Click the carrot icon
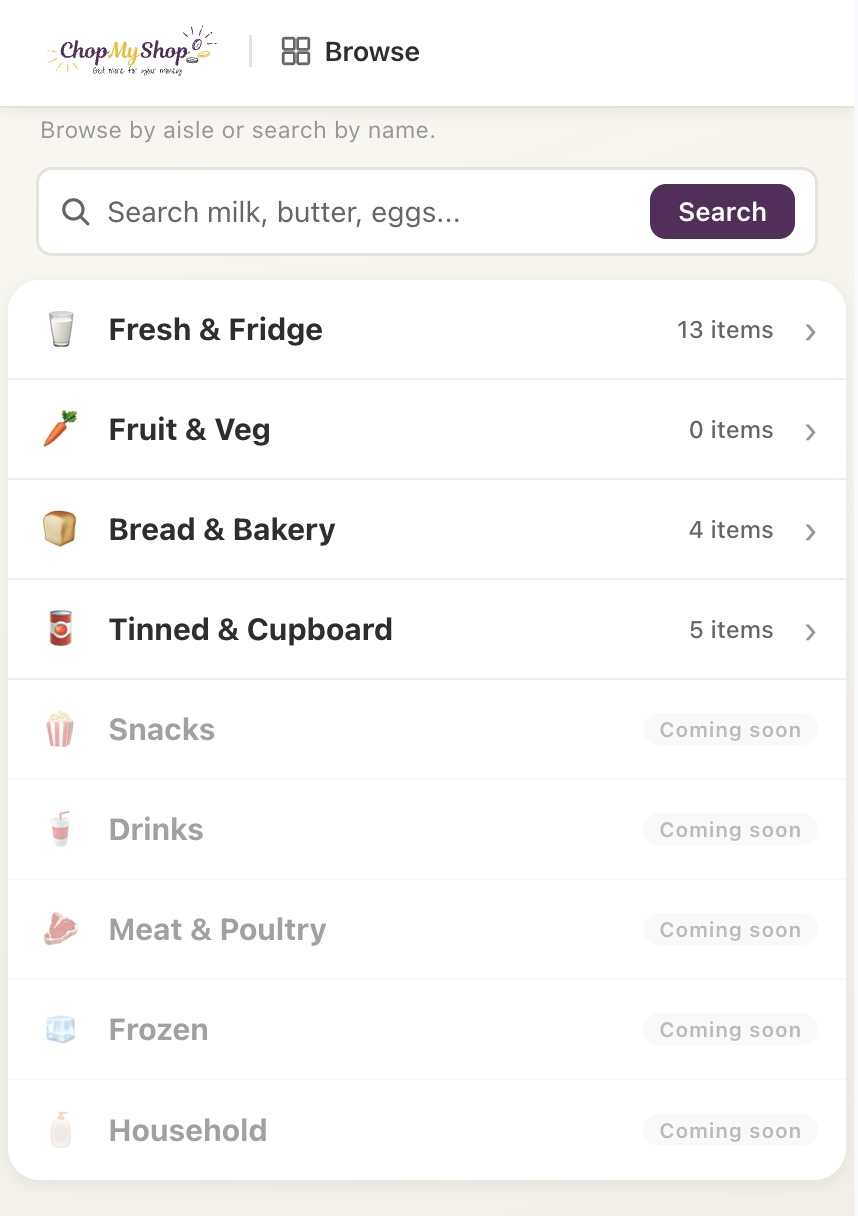 point(60,429)
